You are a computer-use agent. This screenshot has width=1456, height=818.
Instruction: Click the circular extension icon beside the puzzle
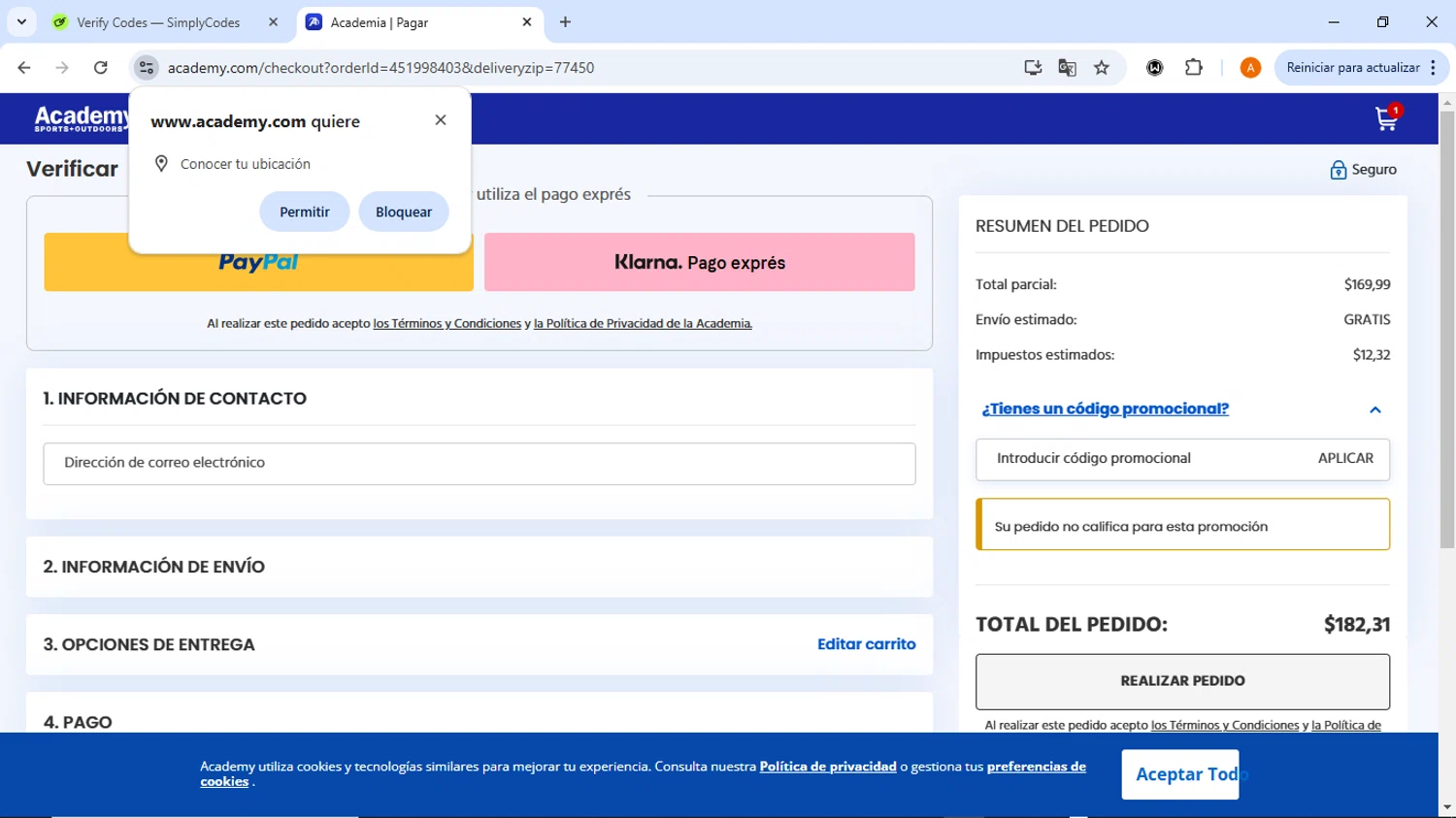click(1155, 68)
